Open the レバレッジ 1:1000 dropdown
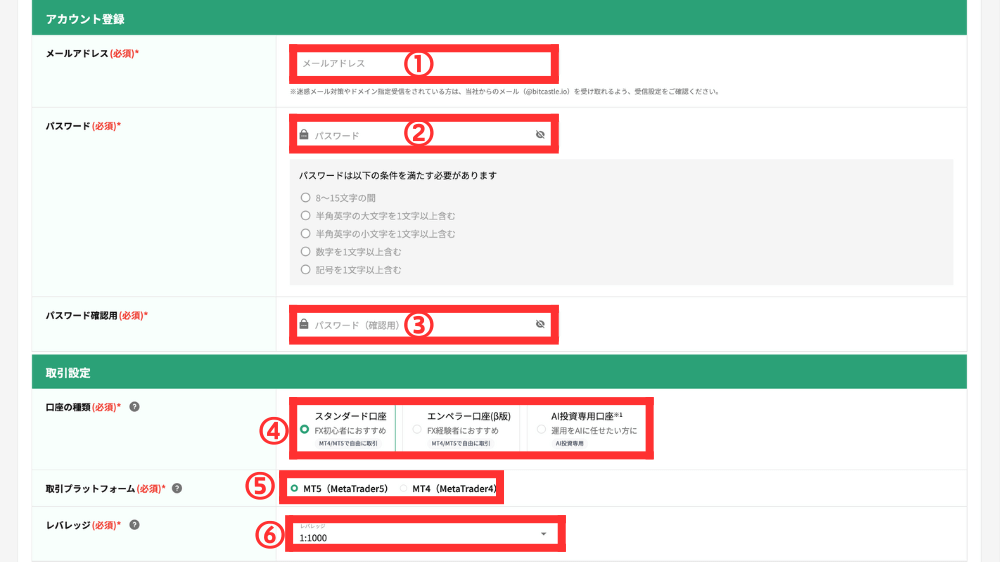 (425, 534)
